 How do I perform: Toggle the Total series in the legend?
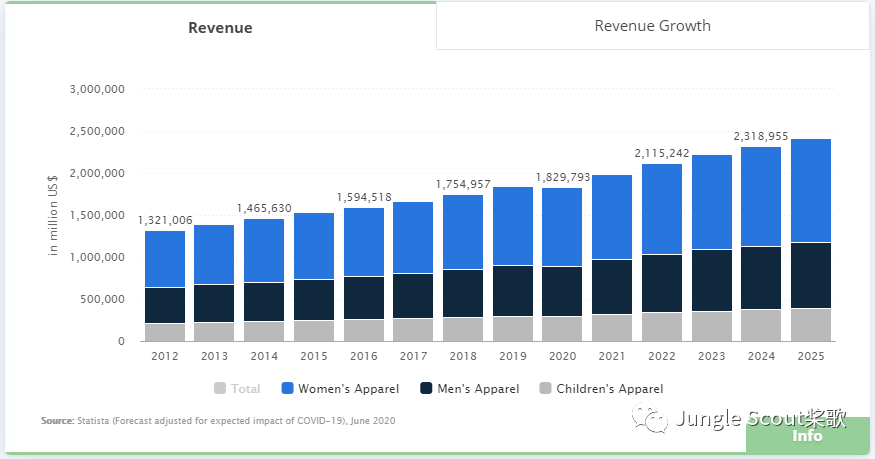pyautogui.click(x=237, y=389)
